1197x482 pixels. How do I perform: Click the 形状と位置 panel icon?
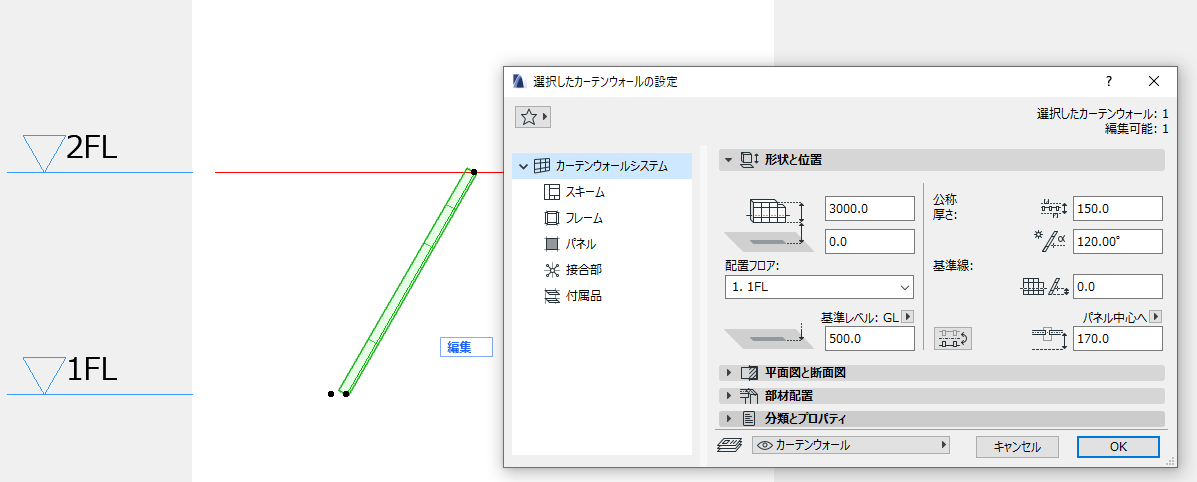[750, 160]
